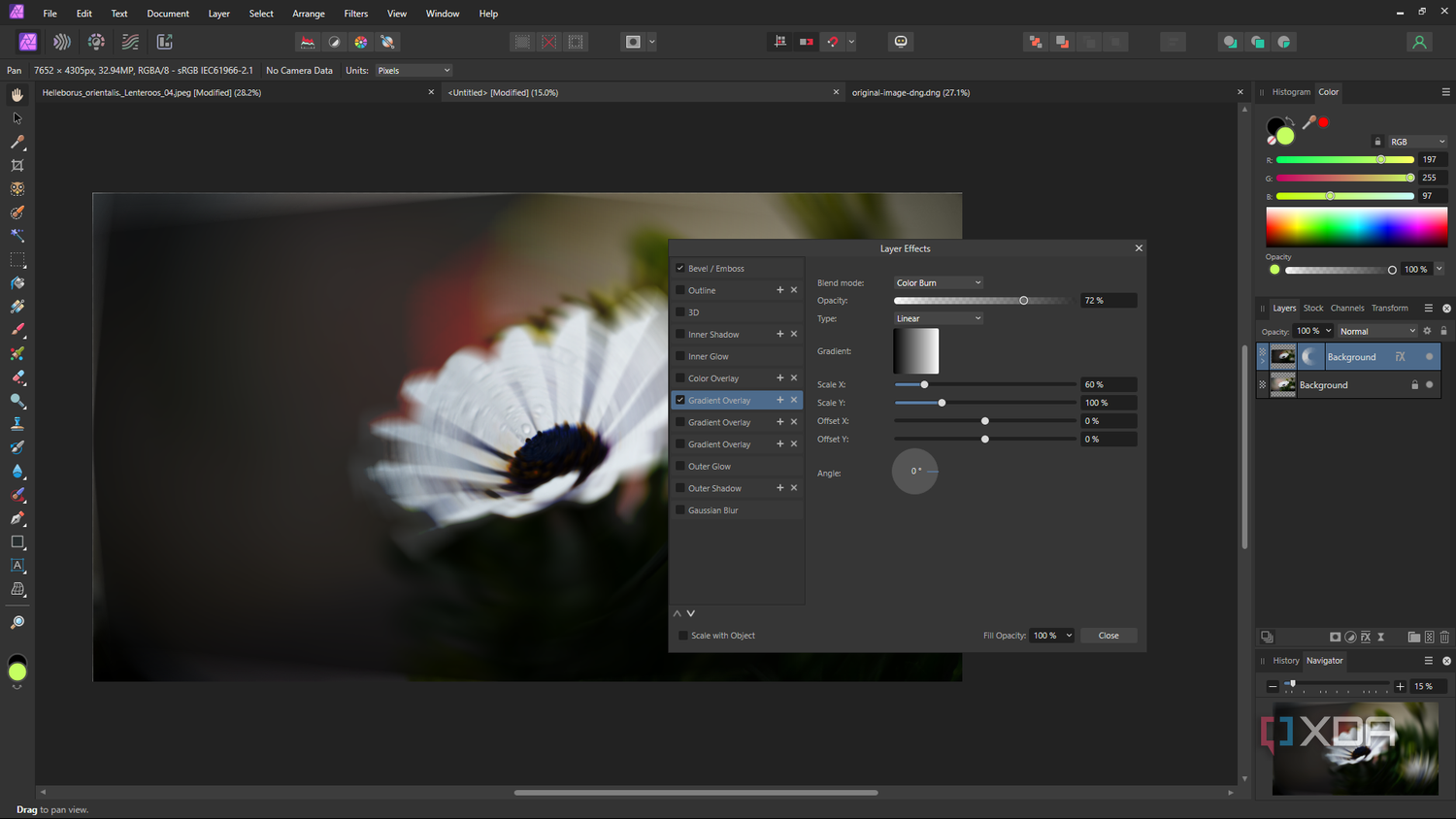The image size is (1456, 819).
Task: Open the Liquify Persona icon
Action: tap(62, 42)
